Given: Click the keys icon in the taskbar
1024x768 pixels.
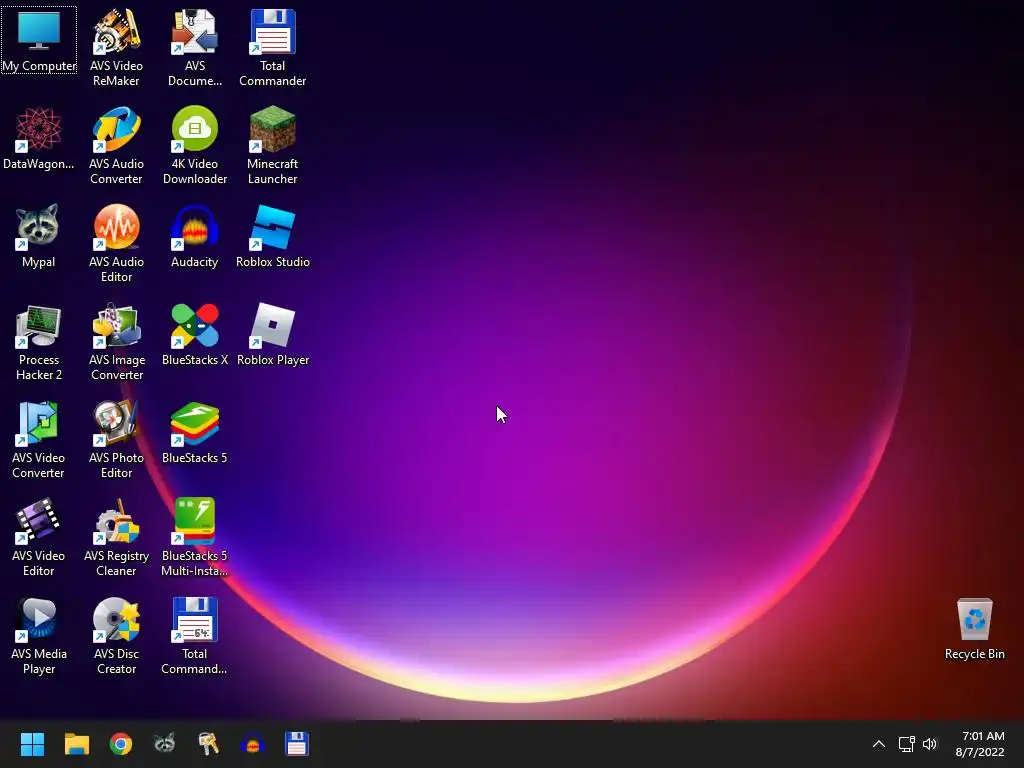Looking at the screenshot, I should (x=208, y=744).
